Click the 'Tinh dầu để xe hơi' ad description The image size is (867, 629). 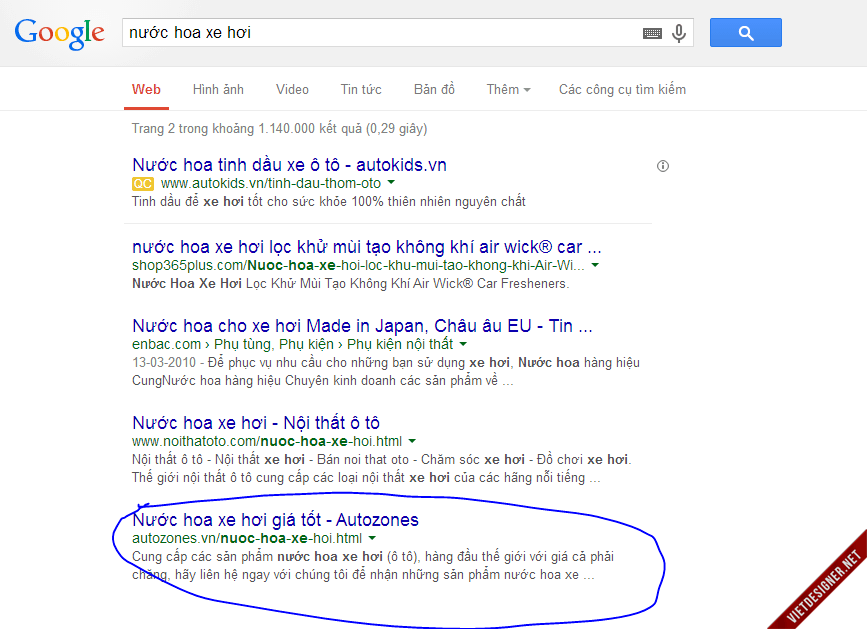point(328,202)
